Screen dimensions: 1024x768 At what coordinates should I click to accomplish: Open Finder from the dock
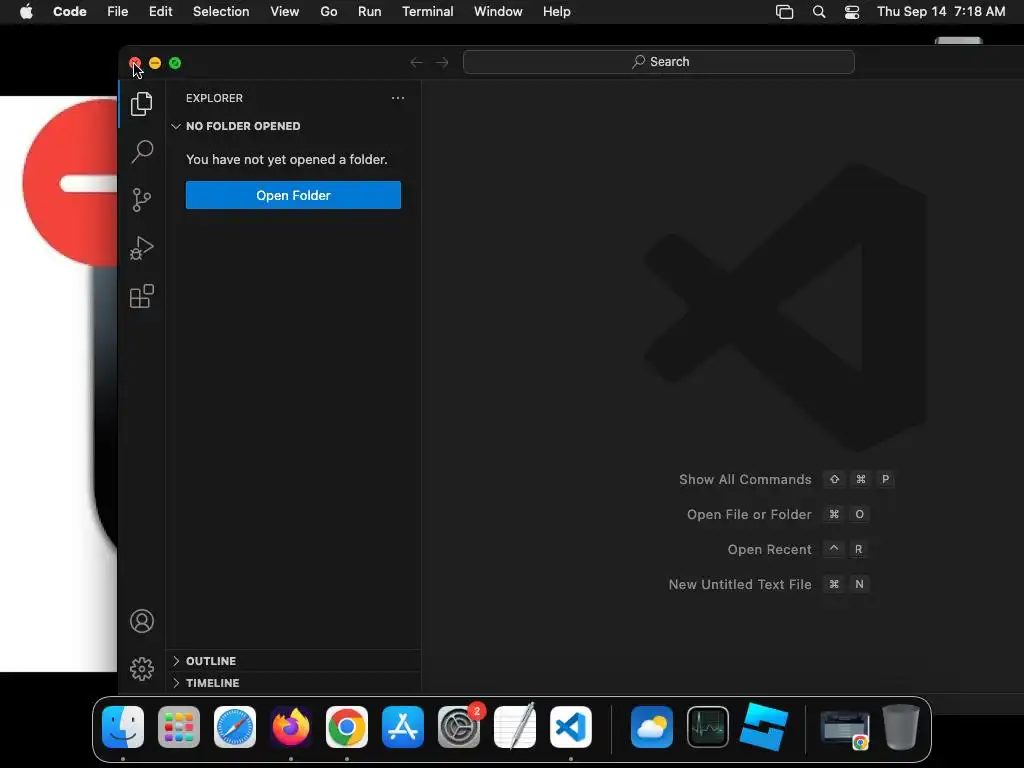pos(123,727)
